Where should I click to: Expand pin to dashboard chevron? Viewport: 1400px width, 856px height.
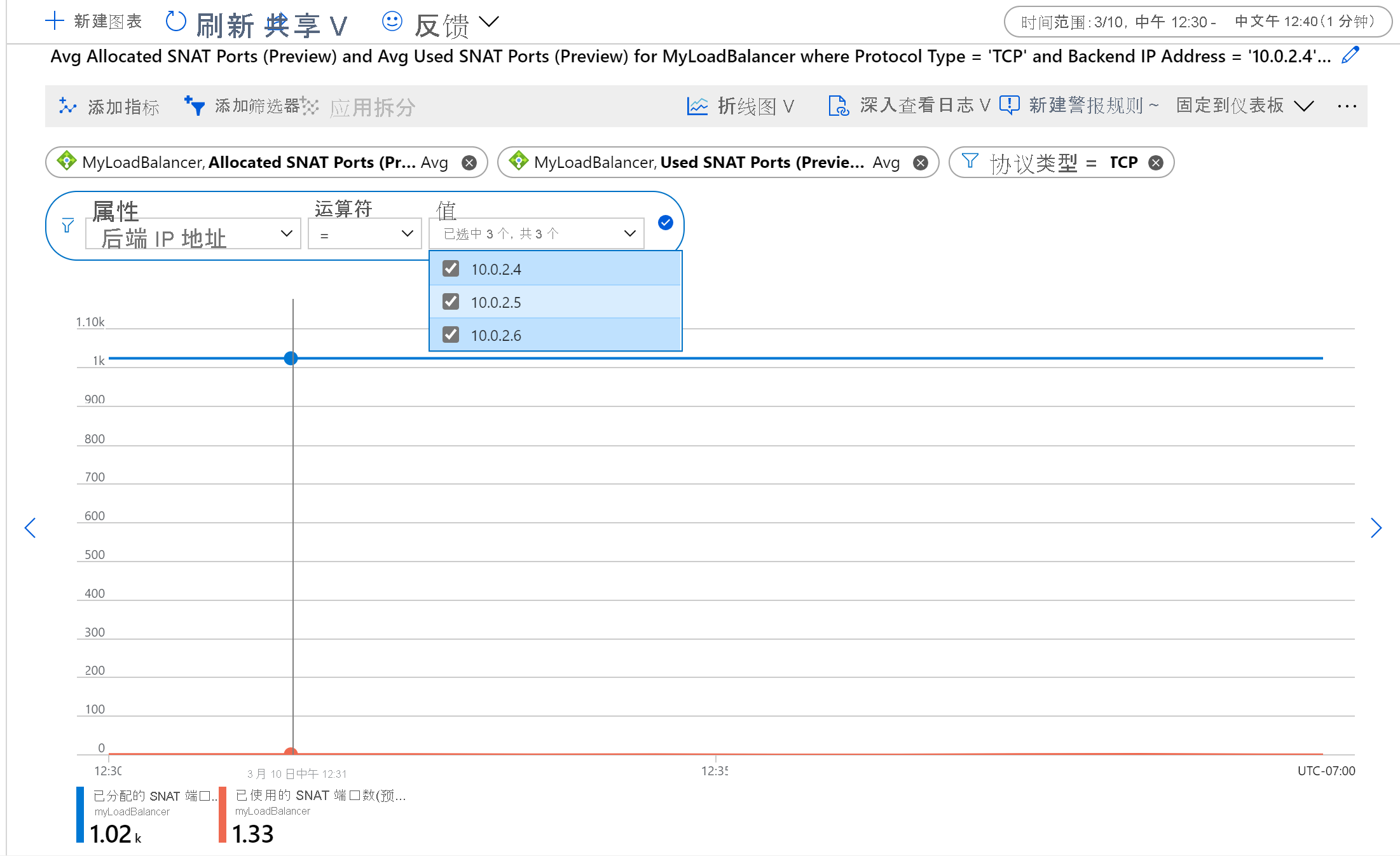point(1304,106)
